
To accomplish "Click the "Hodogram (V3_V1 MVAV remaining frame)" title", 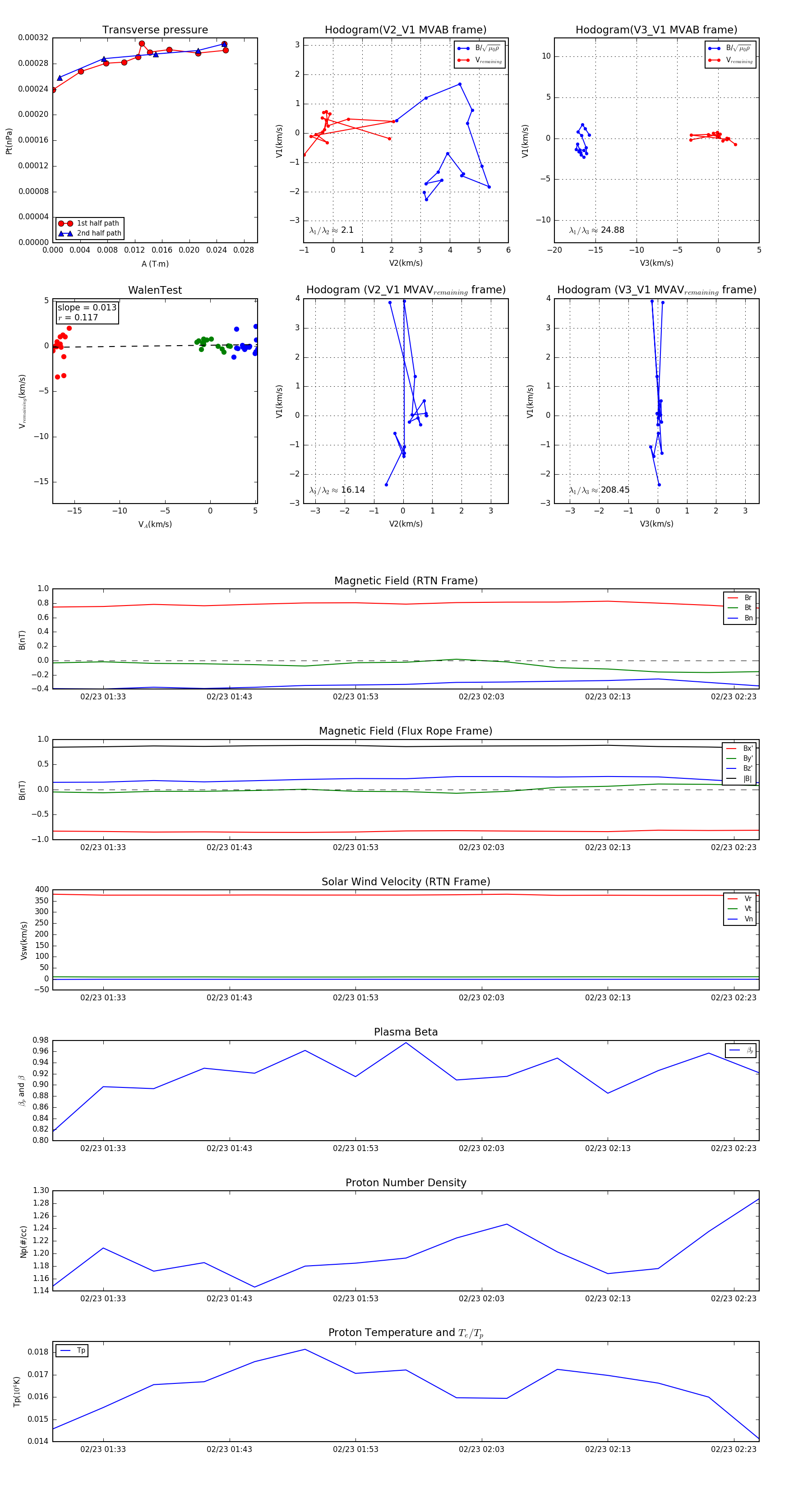I will (656, 290).
